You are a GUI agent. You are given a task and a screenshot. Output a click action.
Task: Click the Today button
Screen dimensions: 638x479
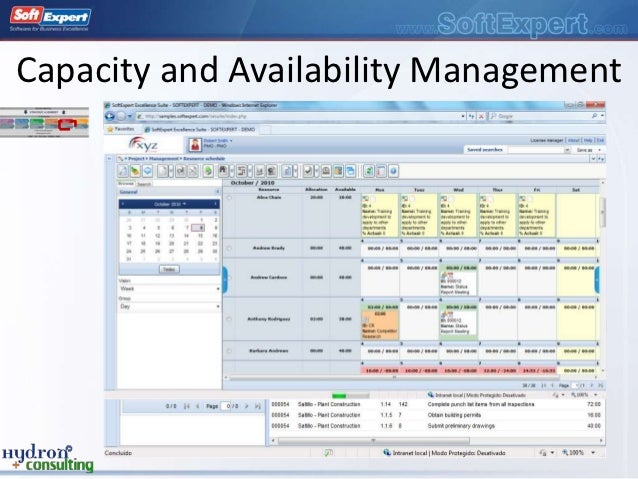point(169,269)
